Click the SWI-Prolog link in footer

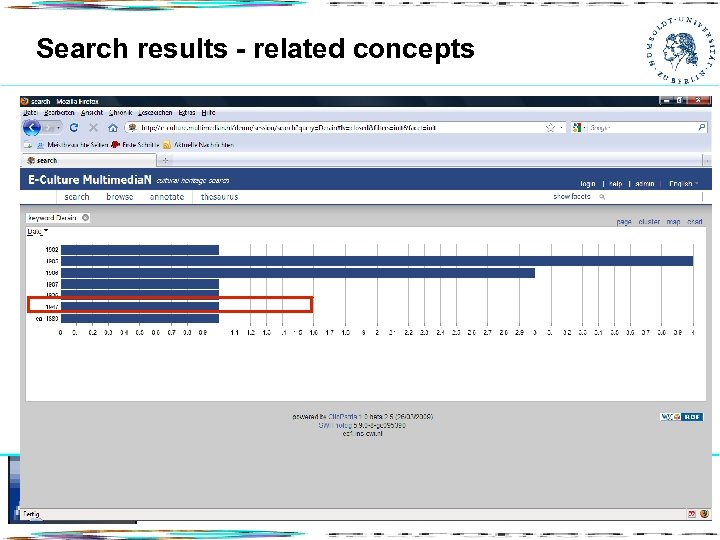[335, 425]
